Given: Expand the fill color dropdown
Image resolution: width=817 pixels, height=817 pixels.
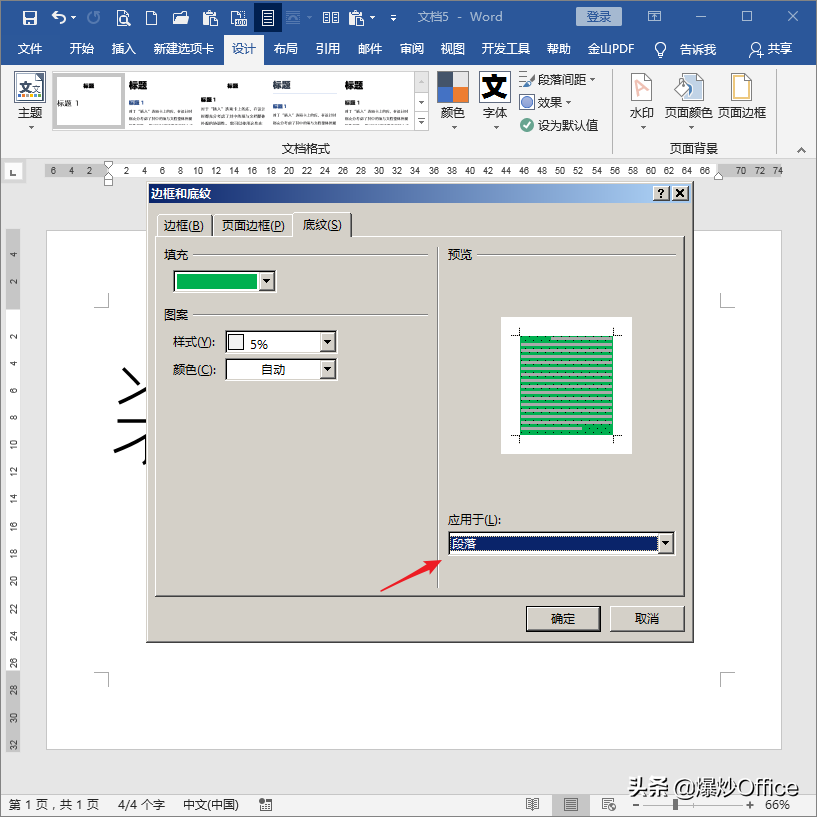Looking at the screenshot, I should (x=266, y=282).
